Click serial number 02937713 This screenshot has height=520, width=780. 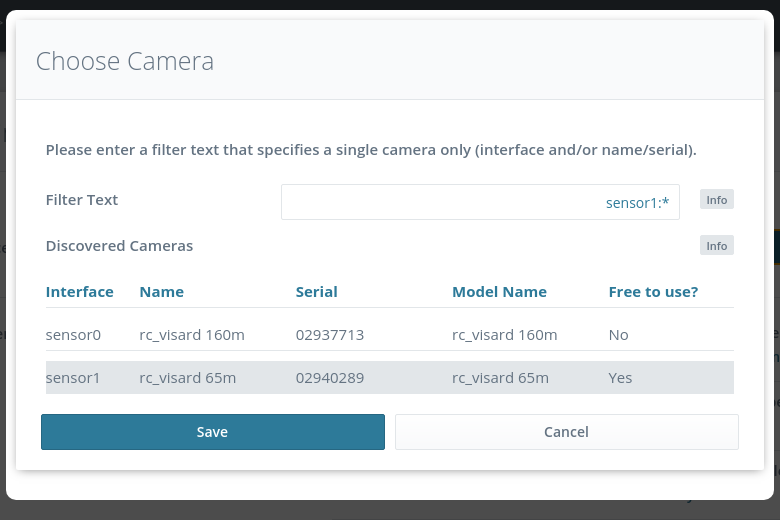coord(330,335)
